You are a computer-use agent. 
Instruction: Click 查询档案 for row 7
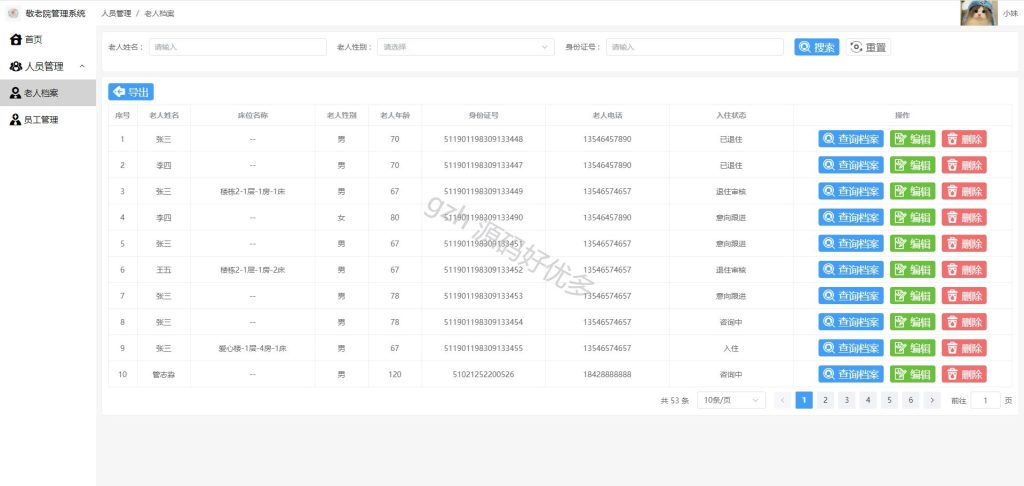click(851, 296)
